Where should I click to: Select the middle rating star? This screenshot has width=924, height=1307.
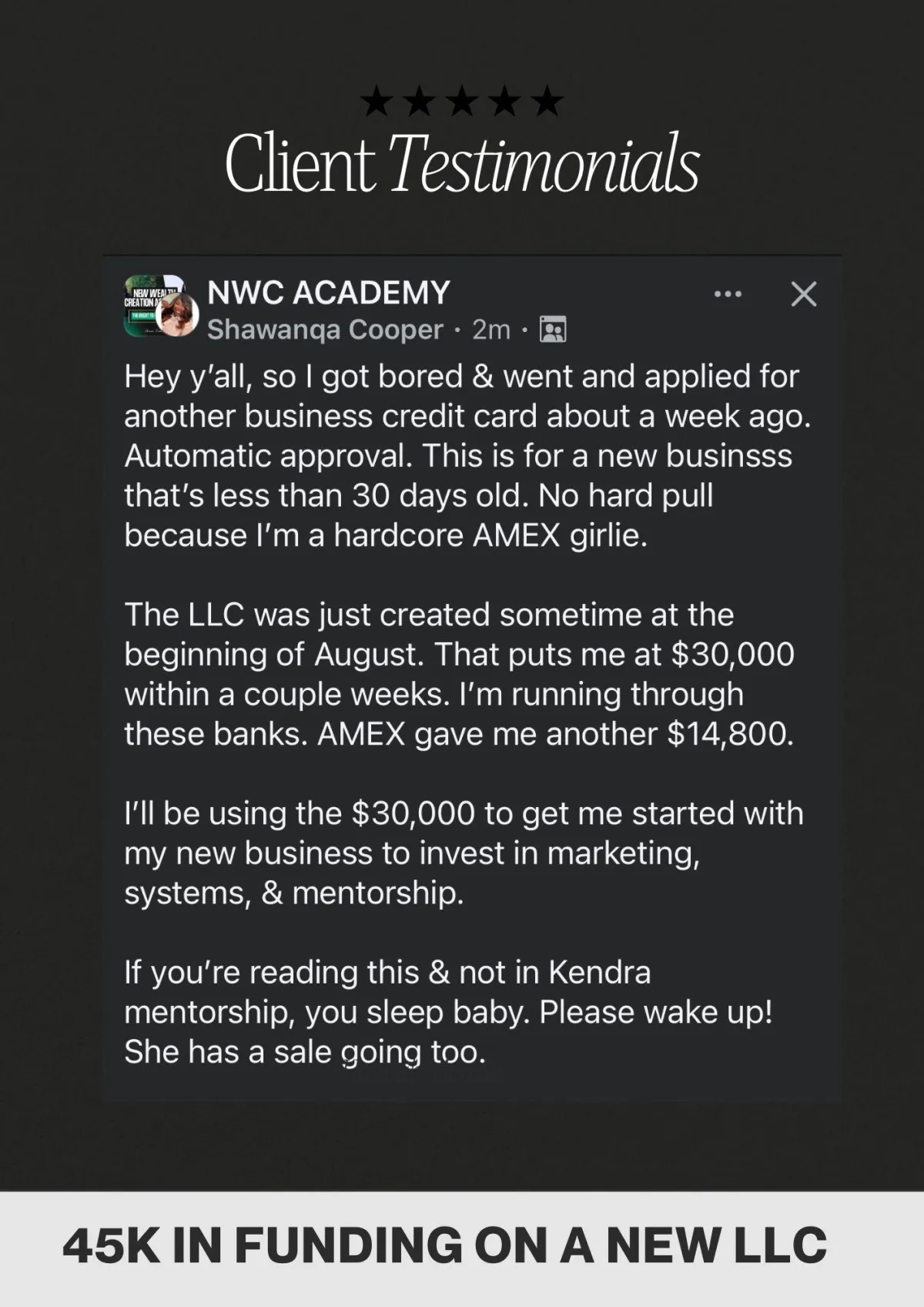462,102
